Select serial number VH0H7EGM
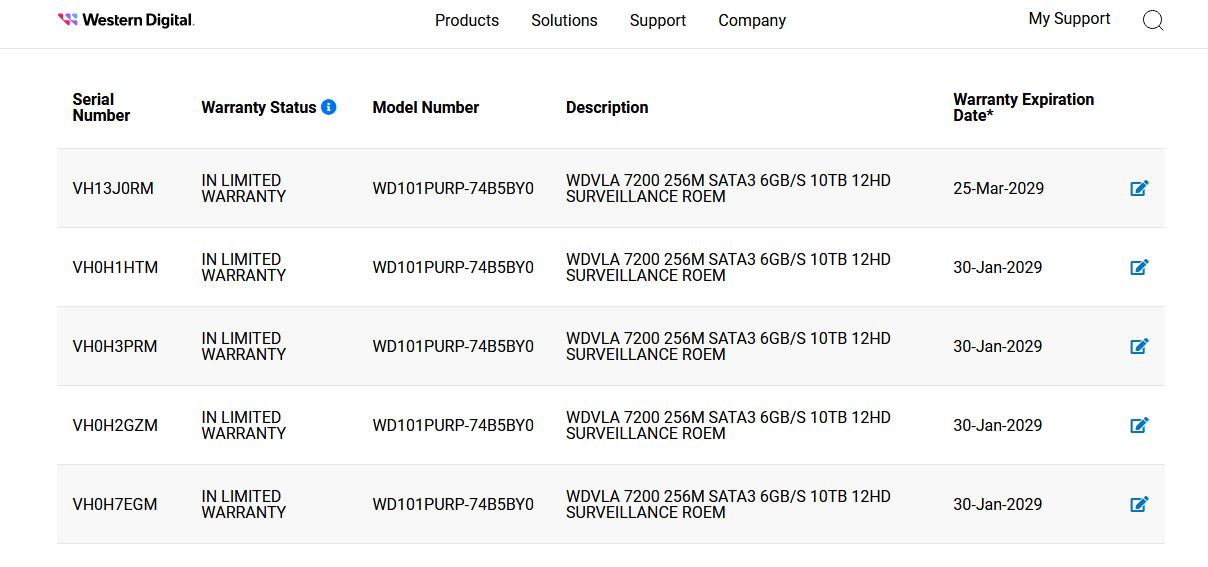This screenshot has width=1208, height=567. click(115, 504)
